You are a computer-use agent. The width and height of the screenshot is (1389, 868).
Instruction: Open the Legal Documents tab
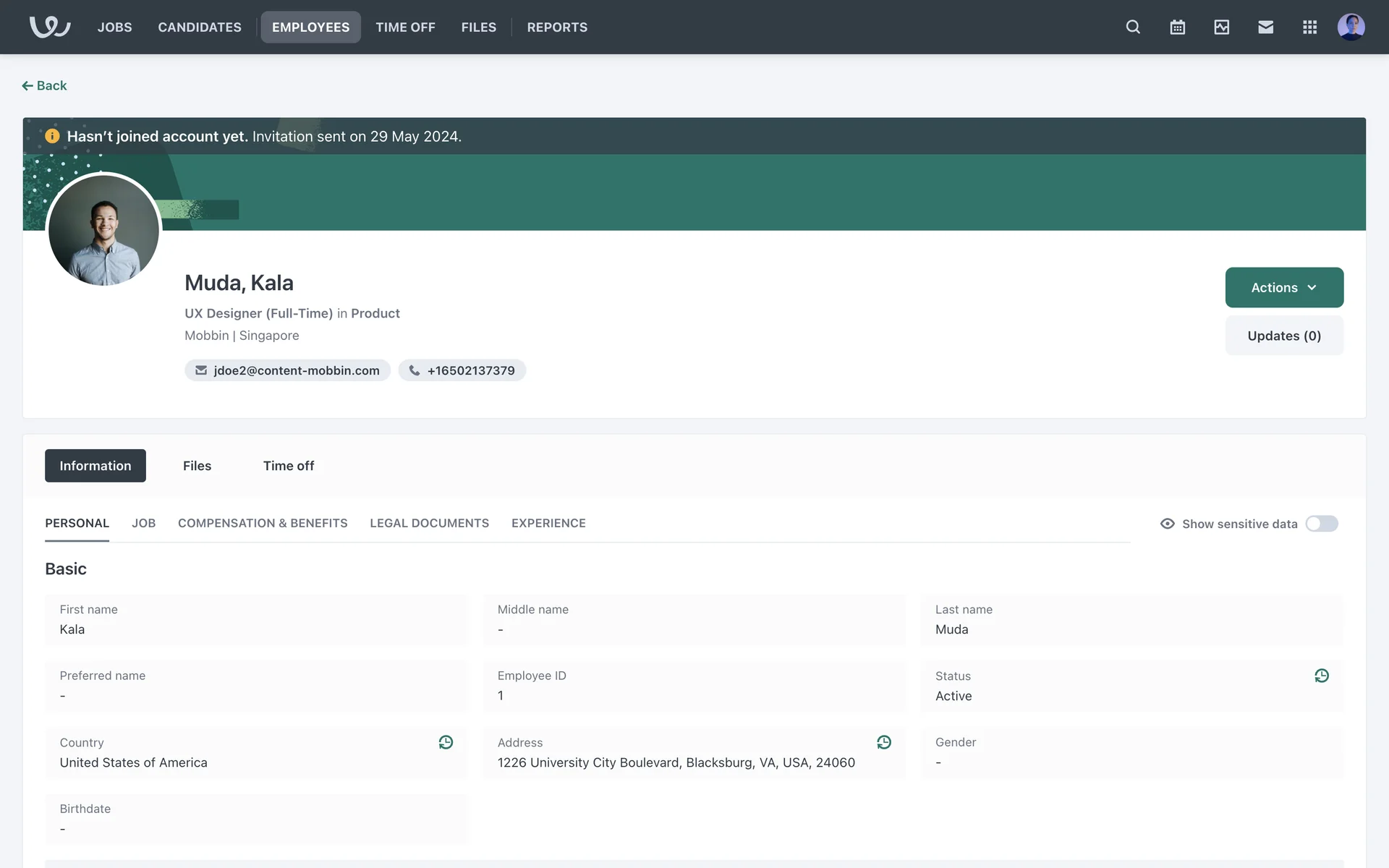coord(429,523)
